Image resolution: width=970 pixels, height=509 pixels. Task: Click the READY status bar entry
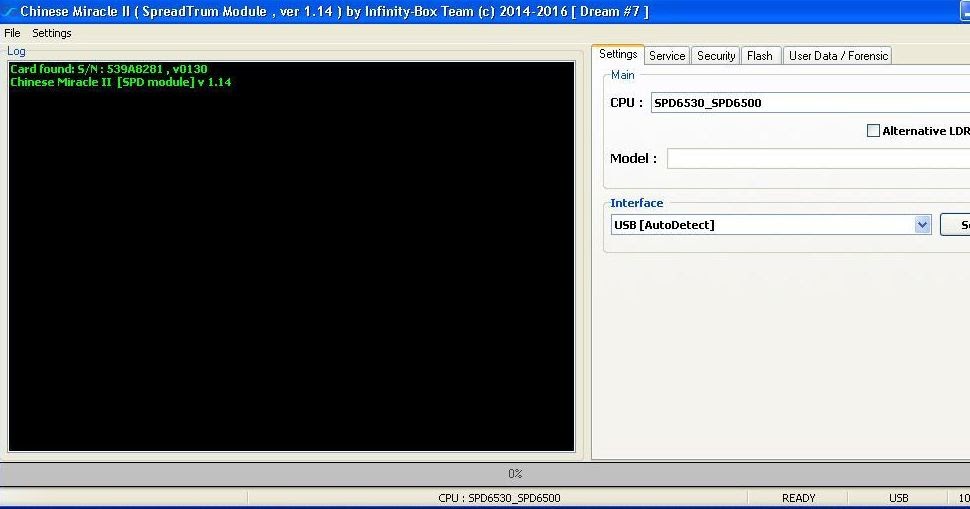pos(798,498)
